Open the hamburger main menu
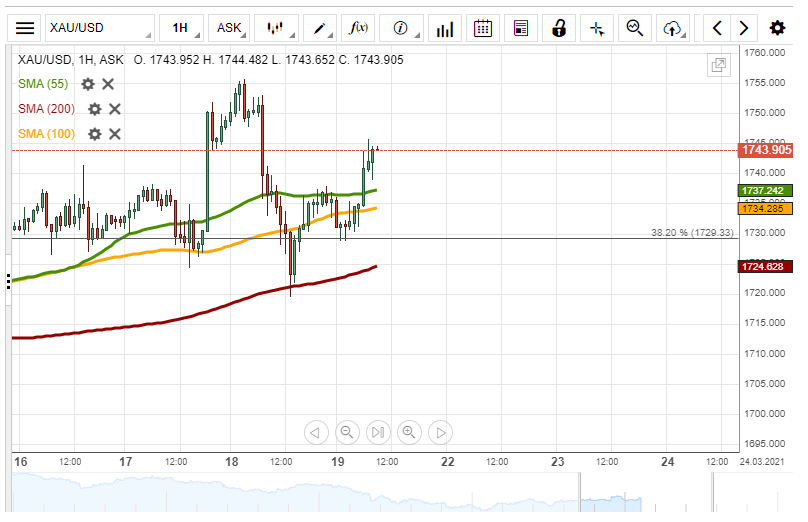 point(25,28)
